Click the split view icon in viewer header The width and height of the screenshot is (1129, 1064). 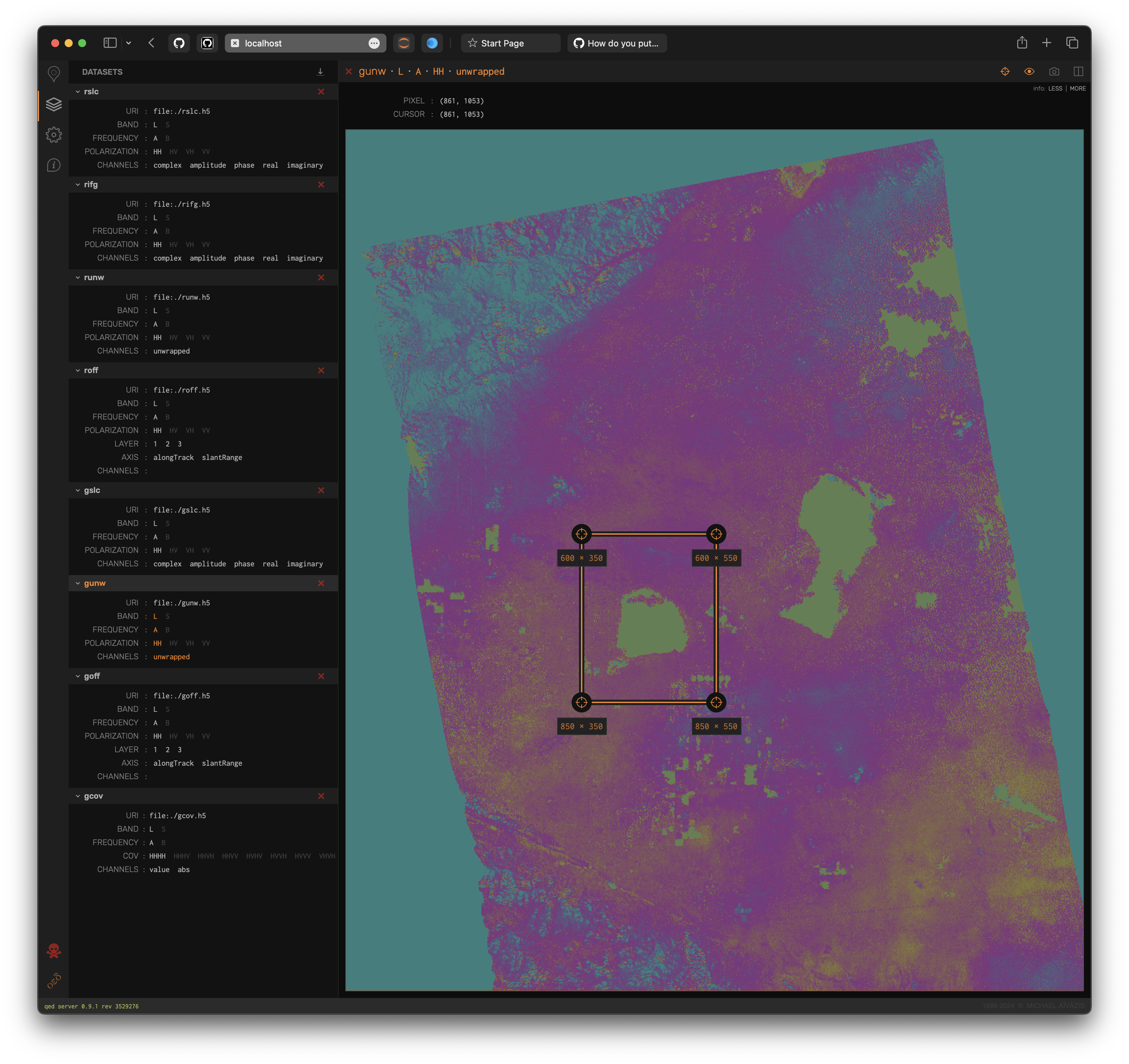point(1078,72)
